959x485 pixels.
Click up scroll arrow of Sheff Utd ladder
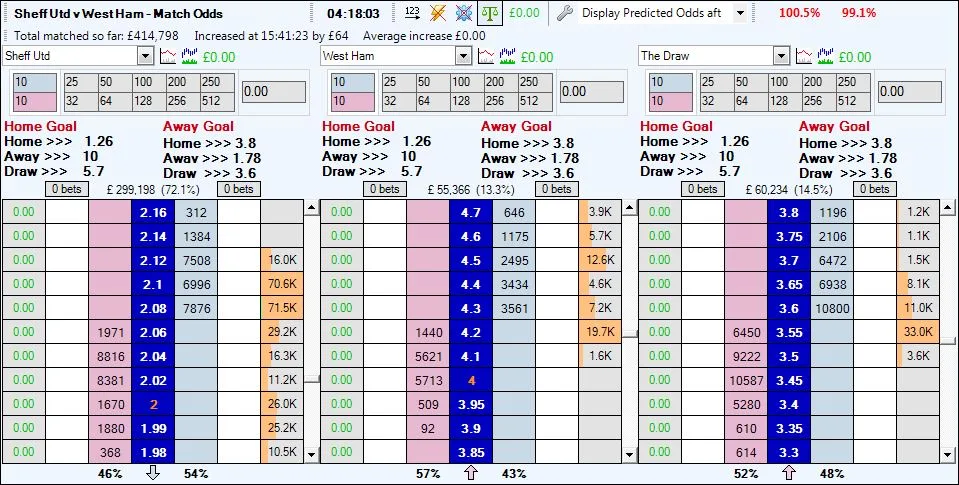[x=311, y=209]
